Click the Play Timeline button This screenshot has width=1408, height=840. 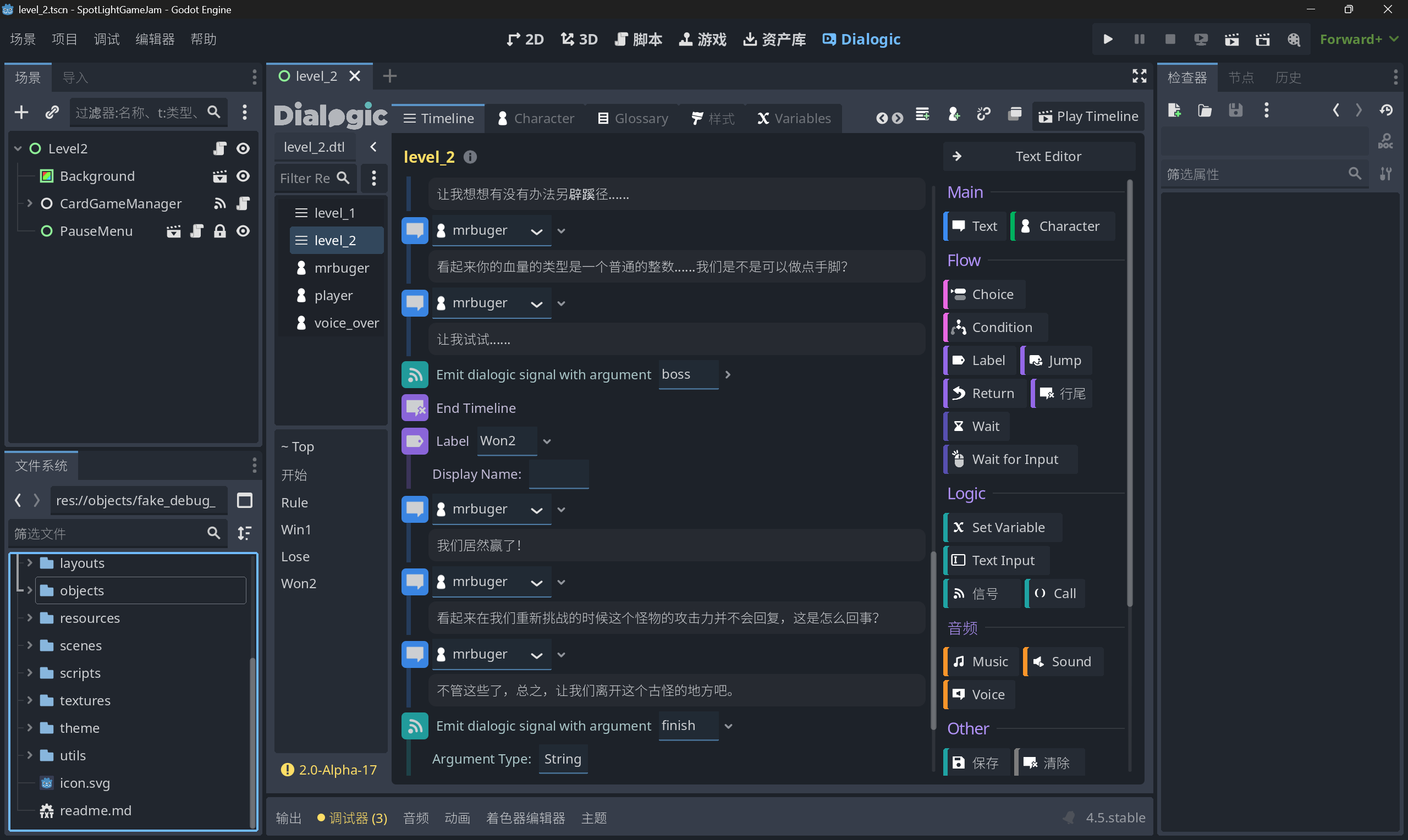click(1087, 115)
